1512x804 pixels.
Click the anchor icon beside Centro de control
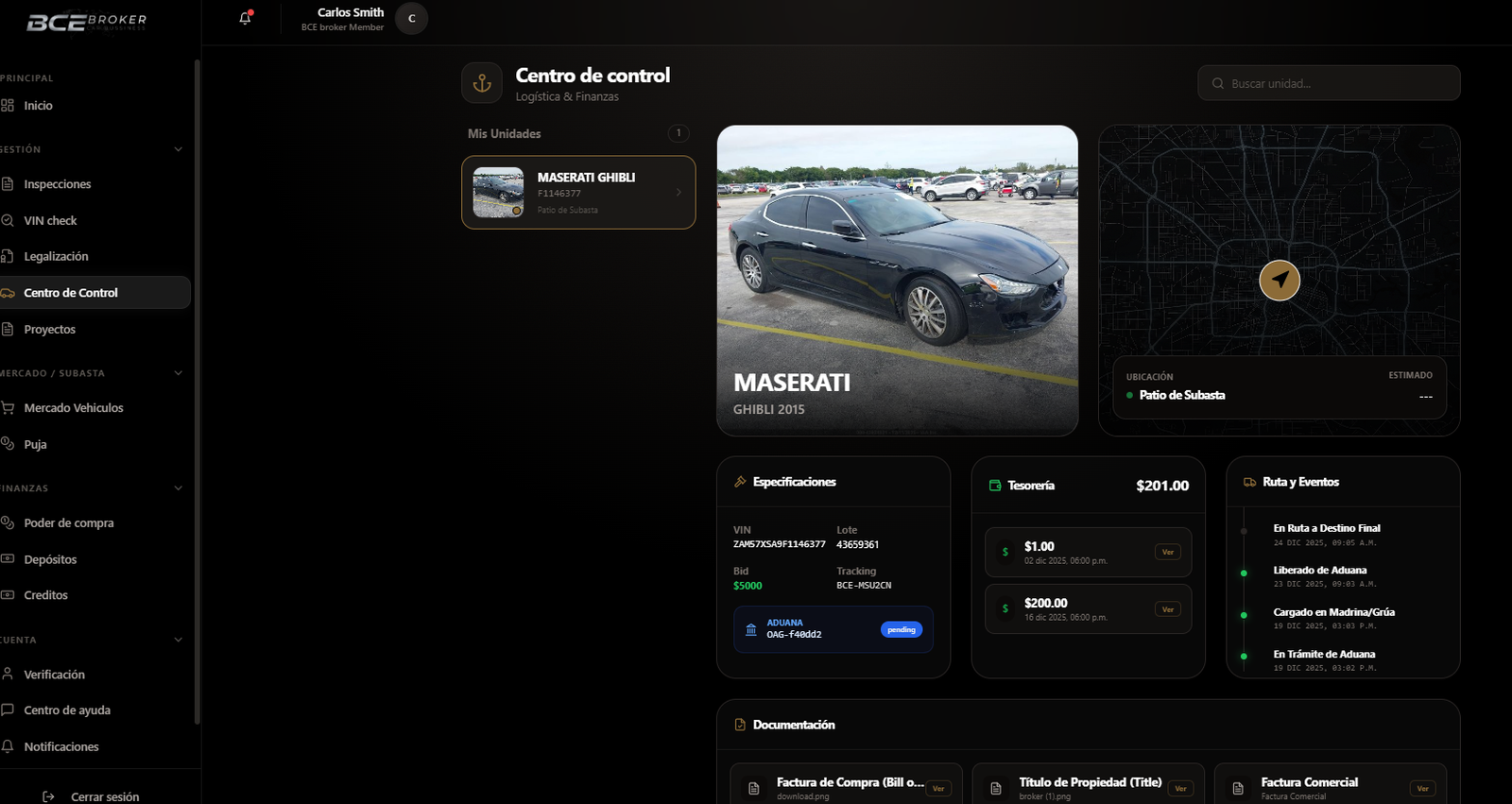pyautogui.click(x=482, y=83)
